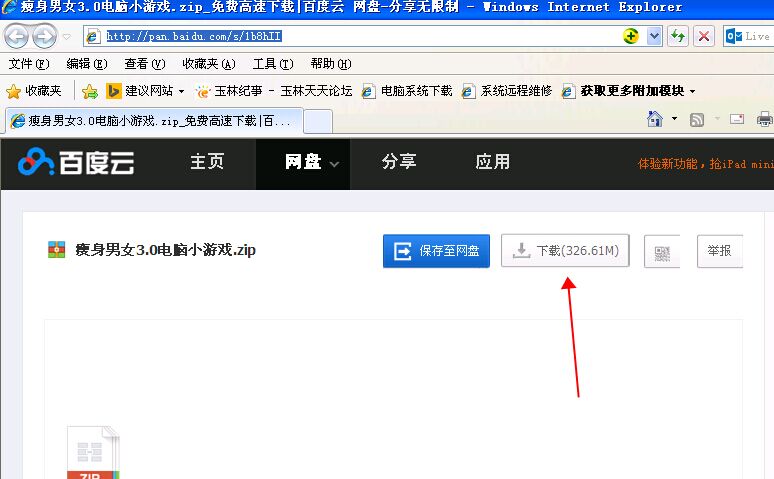Click the Home page house icon
The image size is (774, 479).
click(x=655, y=119)
